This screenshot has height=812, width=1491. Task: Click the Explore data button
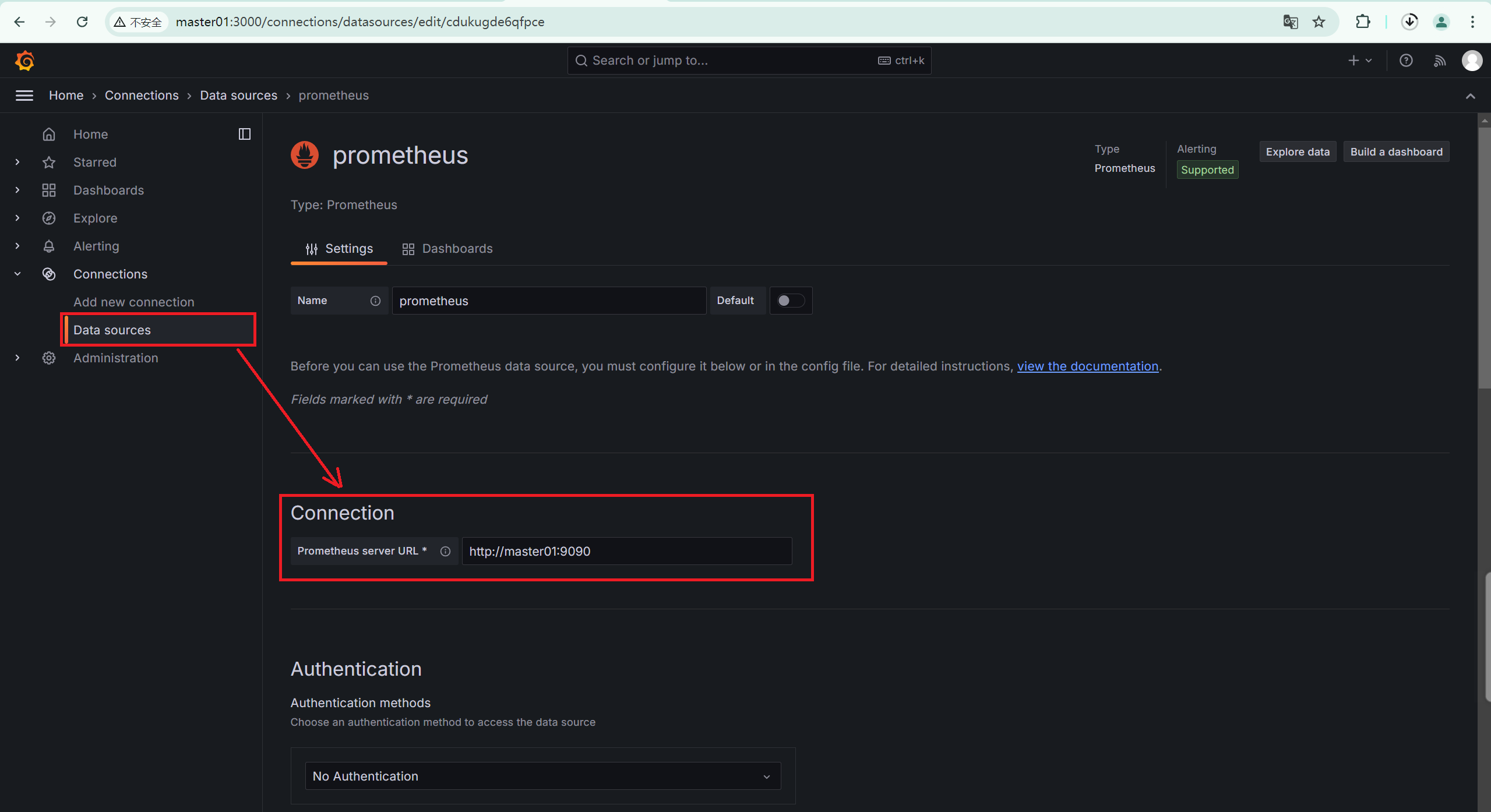coord(1297,152)
